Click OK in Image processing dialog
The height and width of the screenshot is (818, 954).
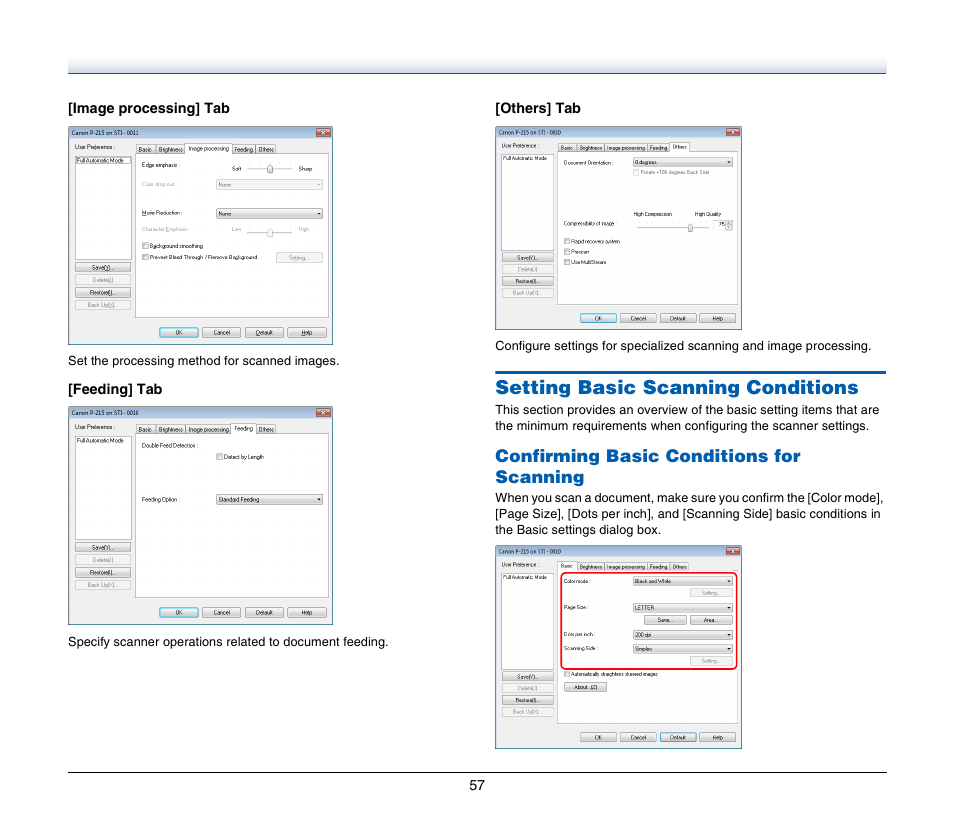point(179,333)
